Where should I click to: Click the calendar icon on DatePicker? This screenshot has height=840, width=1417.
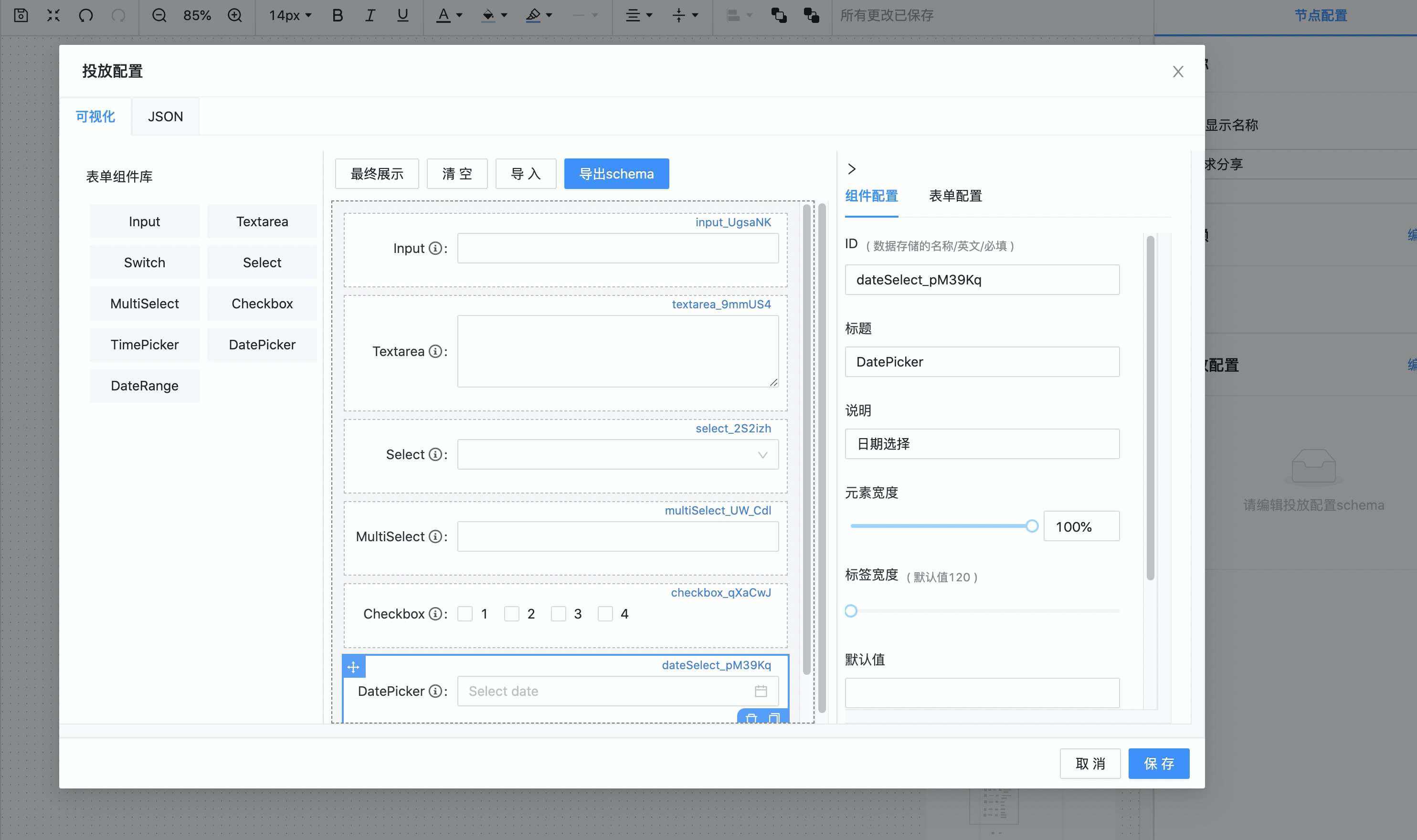(761, 691)
